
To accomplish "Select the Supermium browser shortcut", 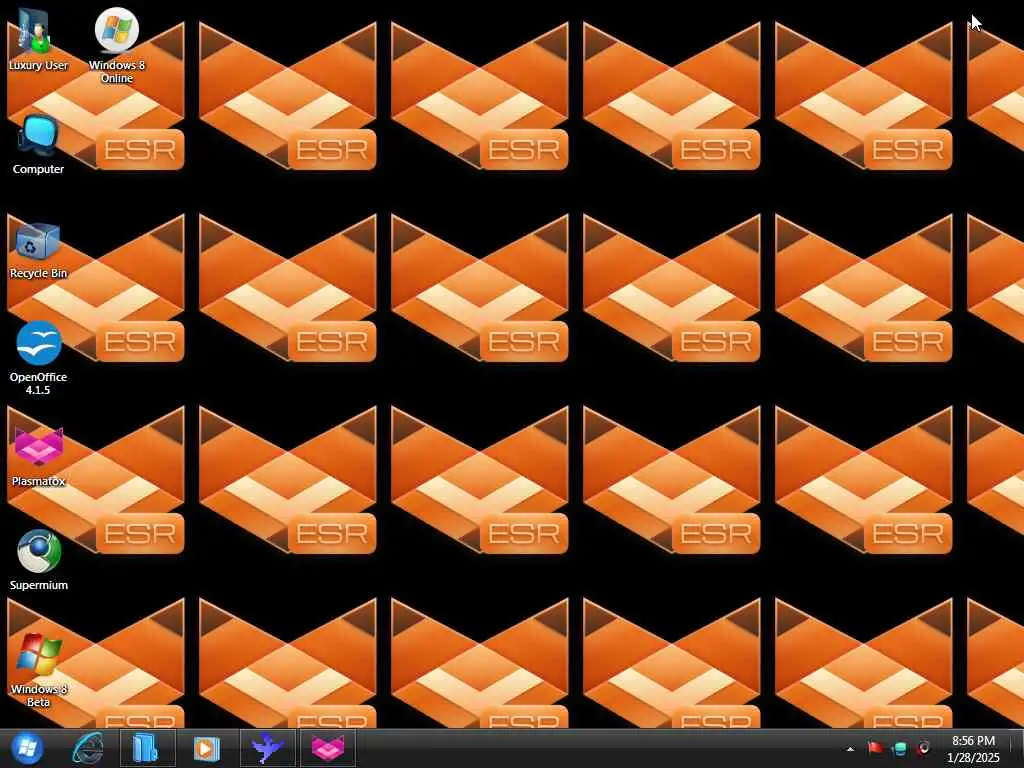I will tap(38, 560).
